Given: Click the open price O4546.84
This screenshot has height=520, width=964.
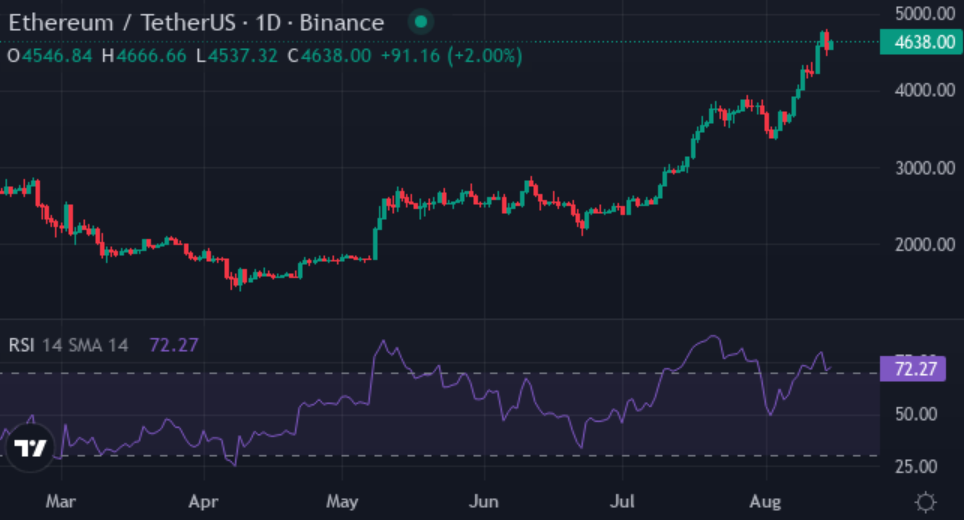Looking at the screenshot, I should coord(50,56).
